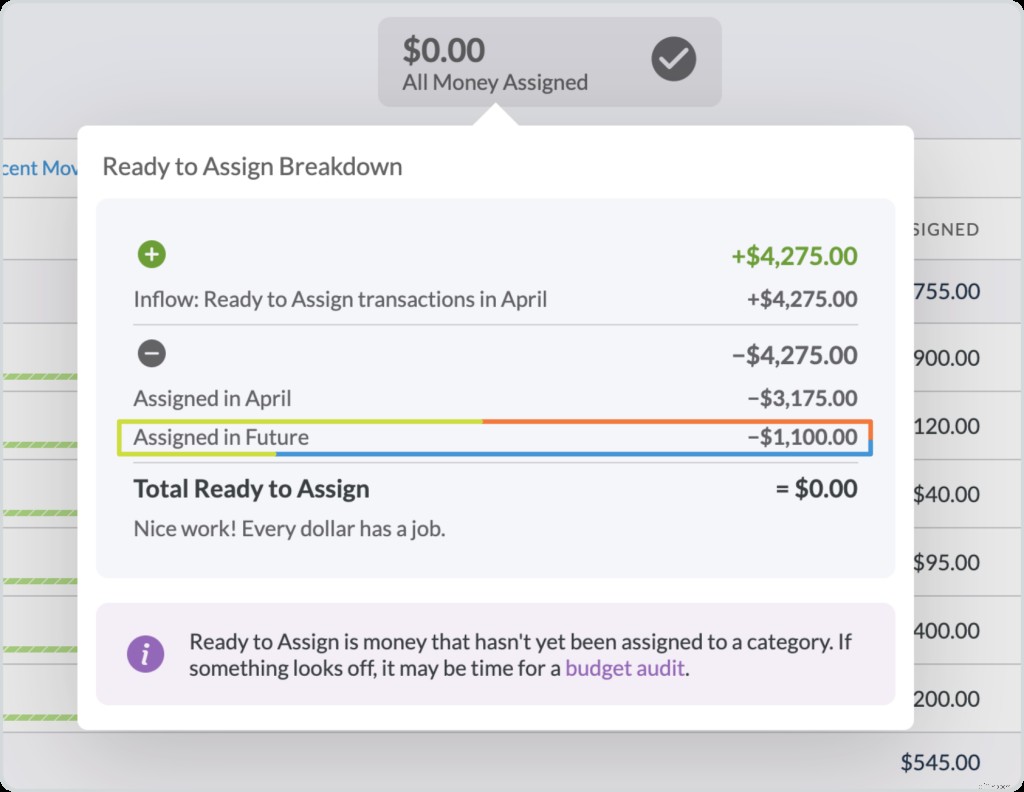Click the Total Ready to Assign label
This screenshot has height=792, width=1024.
point(251,489)
